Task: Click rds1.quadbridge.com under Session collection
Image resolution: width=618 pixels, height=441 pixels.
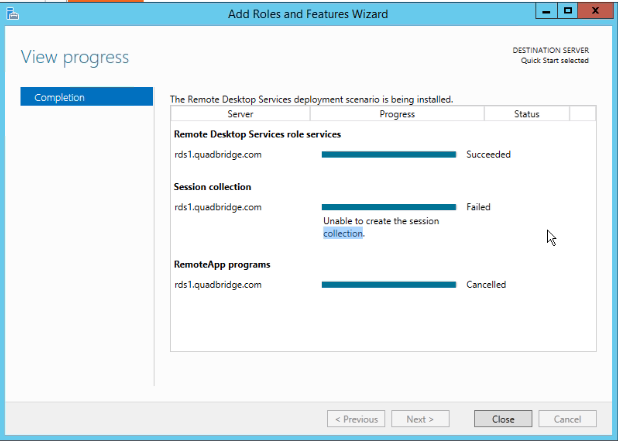Action: 218,207
